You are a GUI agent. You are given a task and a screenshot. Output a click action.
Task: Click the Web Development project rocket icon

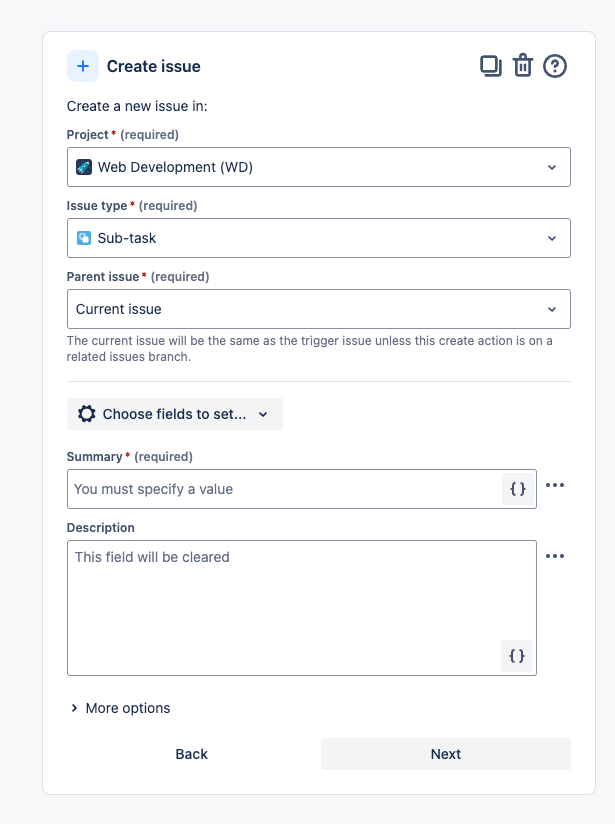coord(84,167)
